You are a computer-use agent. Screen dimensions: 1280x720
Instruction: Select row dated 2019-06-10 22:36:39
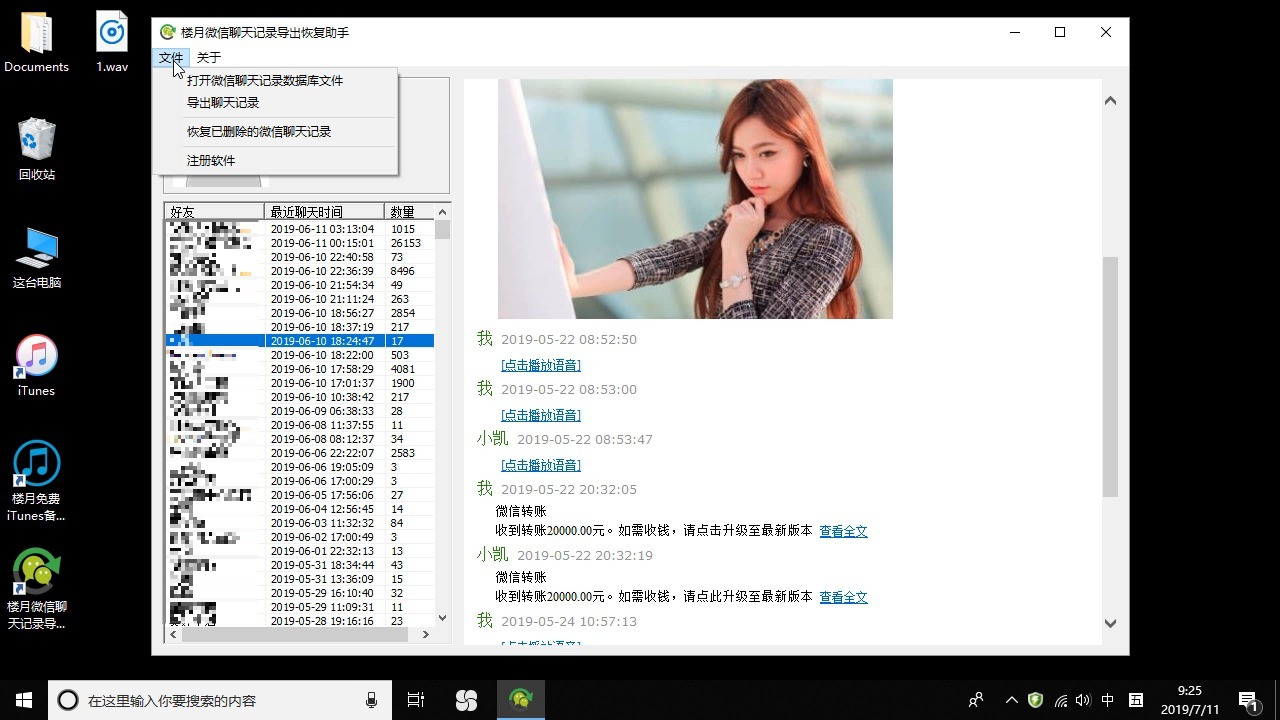[x=300, y=271]
